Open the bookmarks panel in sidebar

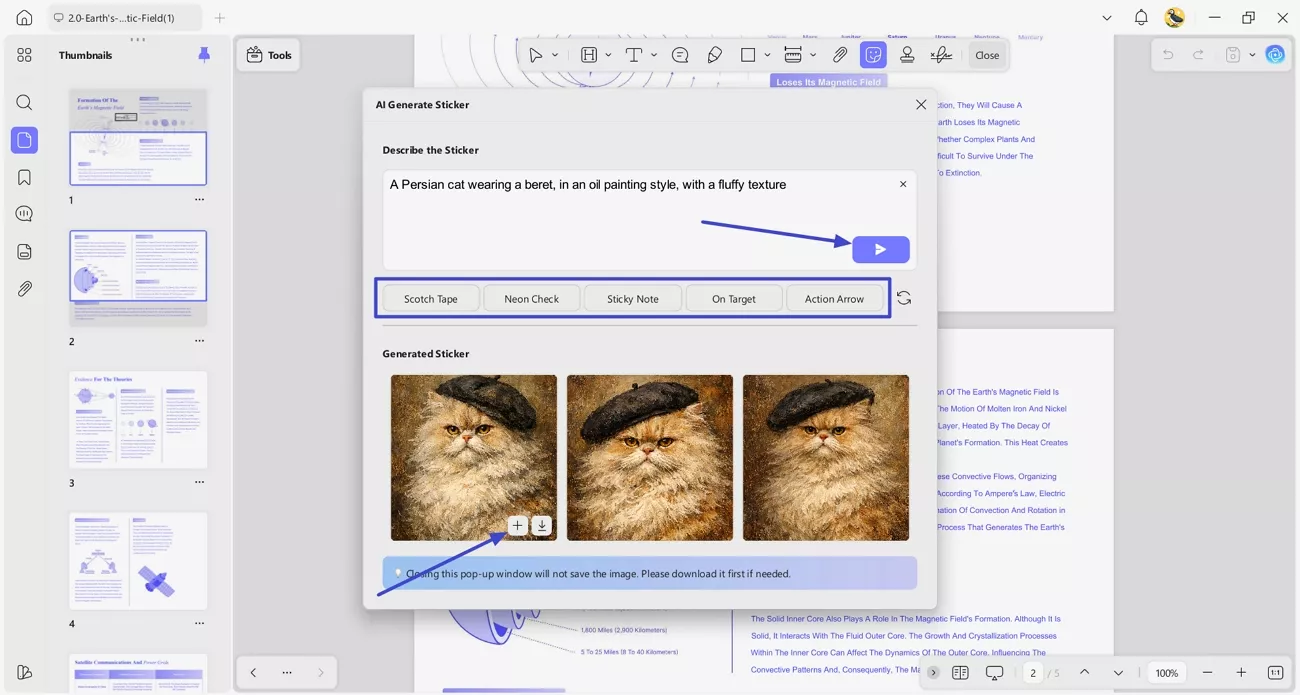[24, 177]
